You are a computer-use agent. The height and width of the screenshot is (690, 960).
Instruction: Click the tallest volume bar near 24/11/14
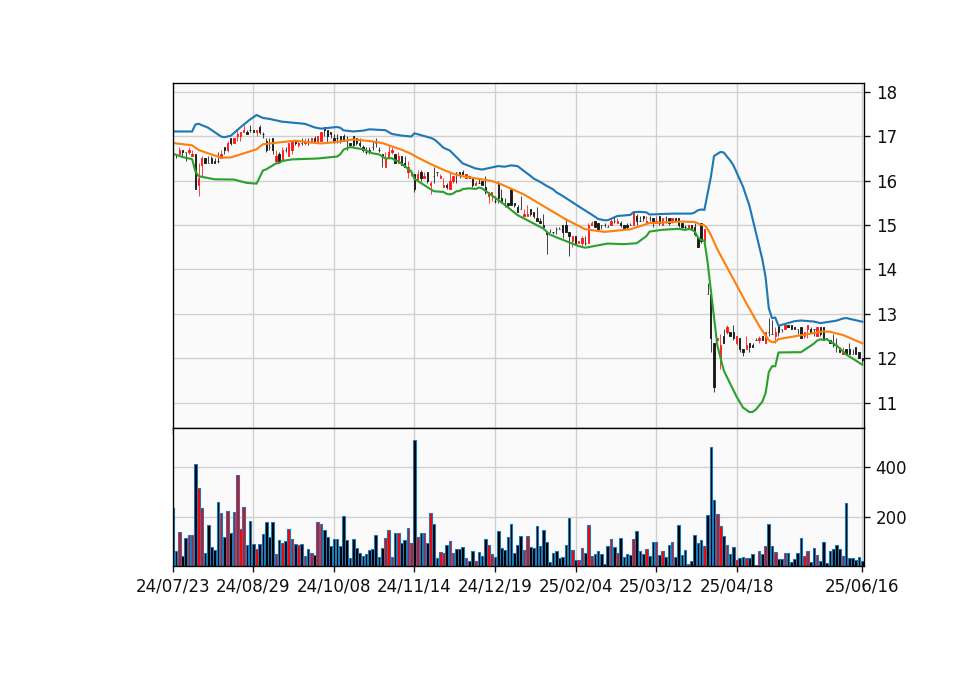(x=414, y=503)
